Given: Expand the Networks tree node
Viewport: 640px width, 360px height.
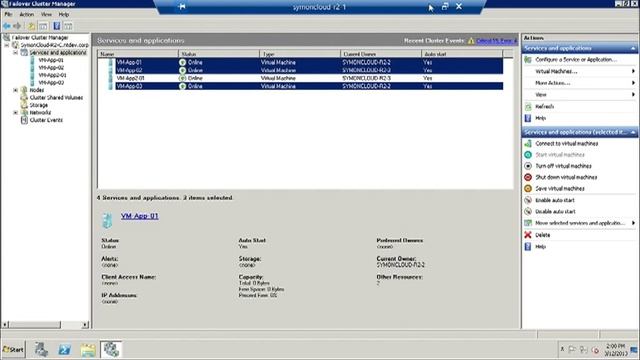Looking at the screenshot, I should [16, 113].
